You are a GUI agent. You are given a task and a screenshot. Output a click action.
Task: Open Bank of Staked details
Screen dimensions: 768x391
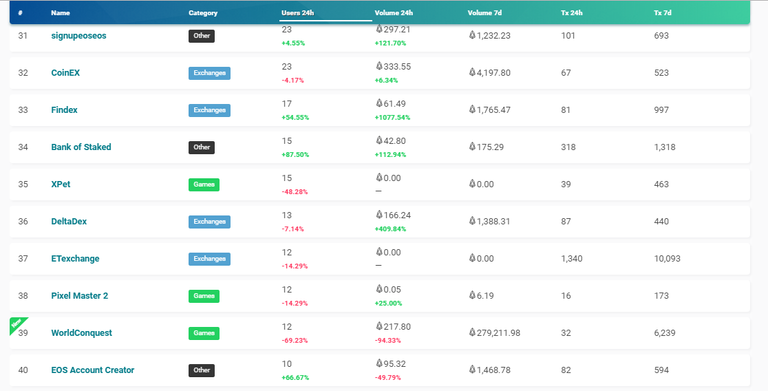tap(81, 147)
